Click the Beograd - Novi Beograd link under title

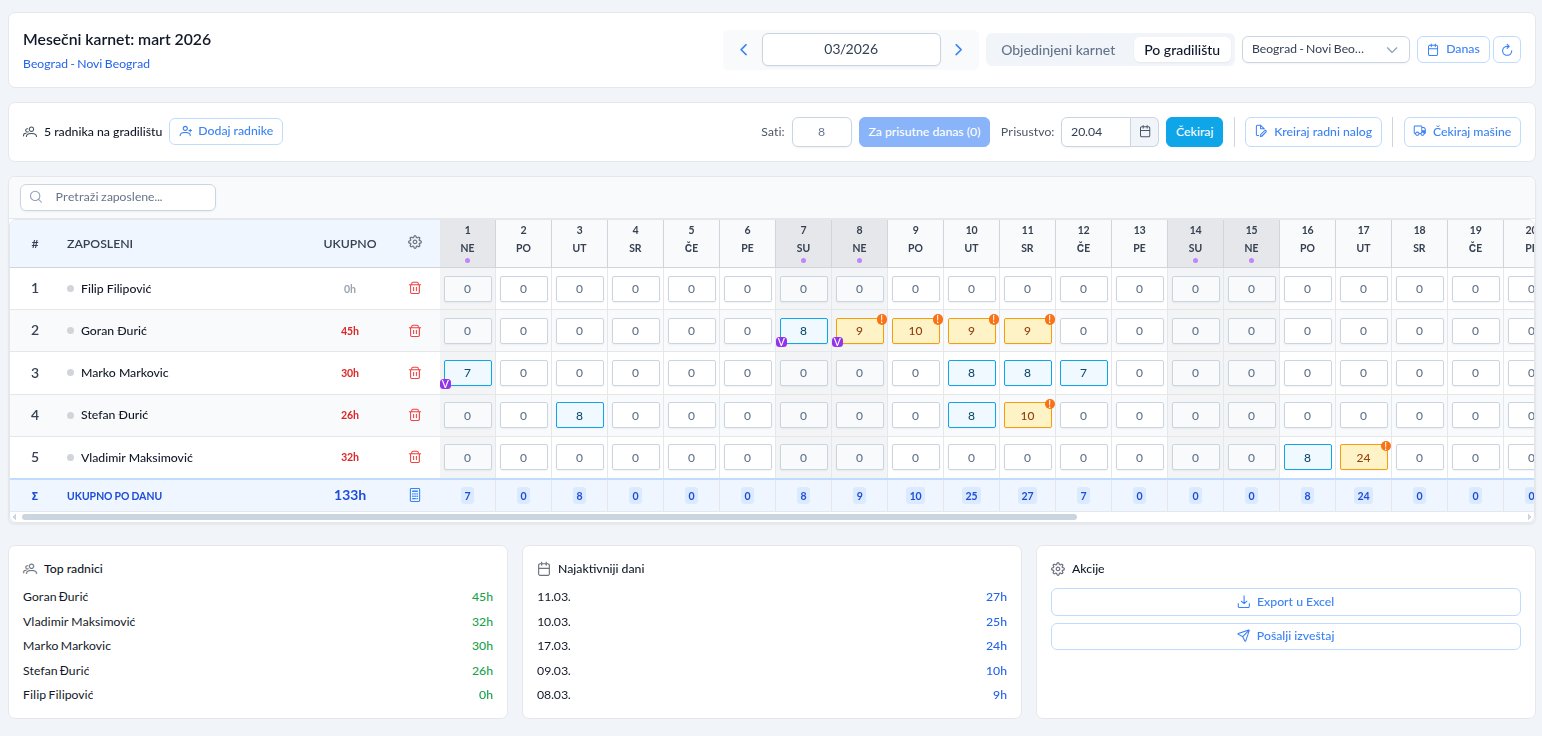pos(86,64)
